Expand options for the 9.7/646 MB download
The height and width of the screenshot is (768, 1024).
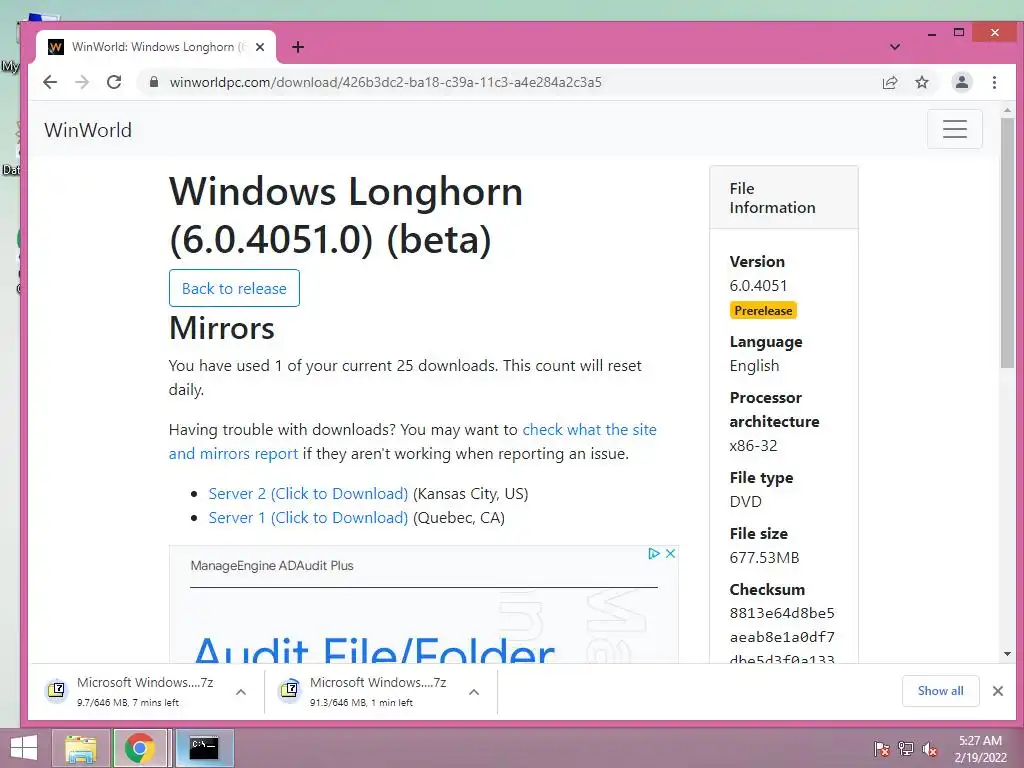(x=241, y=692)
